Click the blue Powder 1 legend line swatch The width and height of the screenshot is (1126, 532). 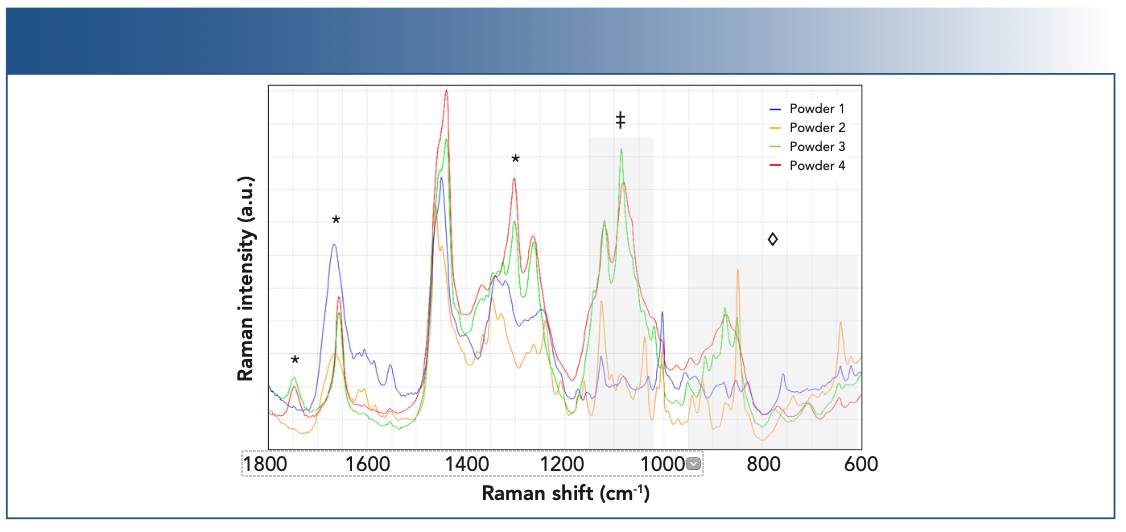(775, 110)
